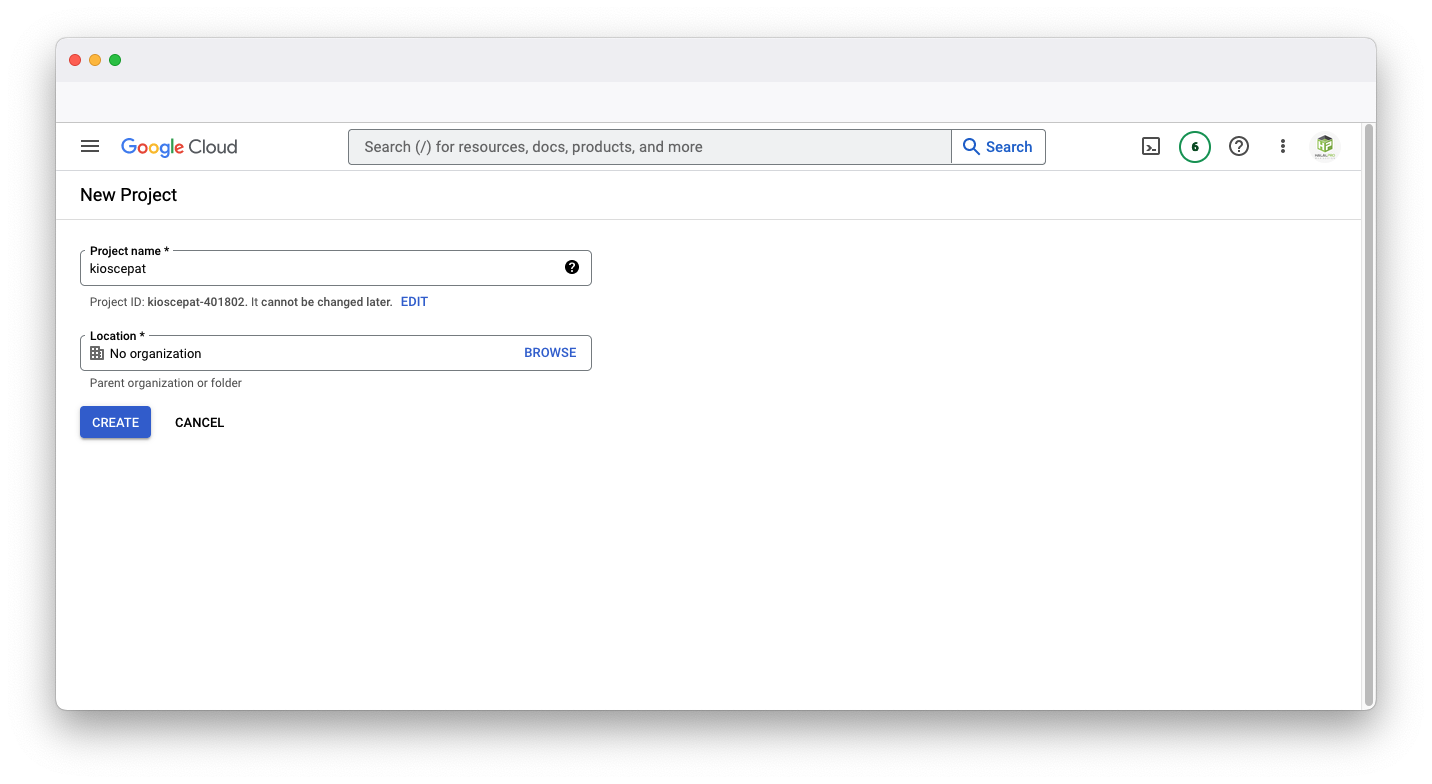Click the magnifier Search button
The height and width of the screenshot is (784, 1432).
click(998, 147)
